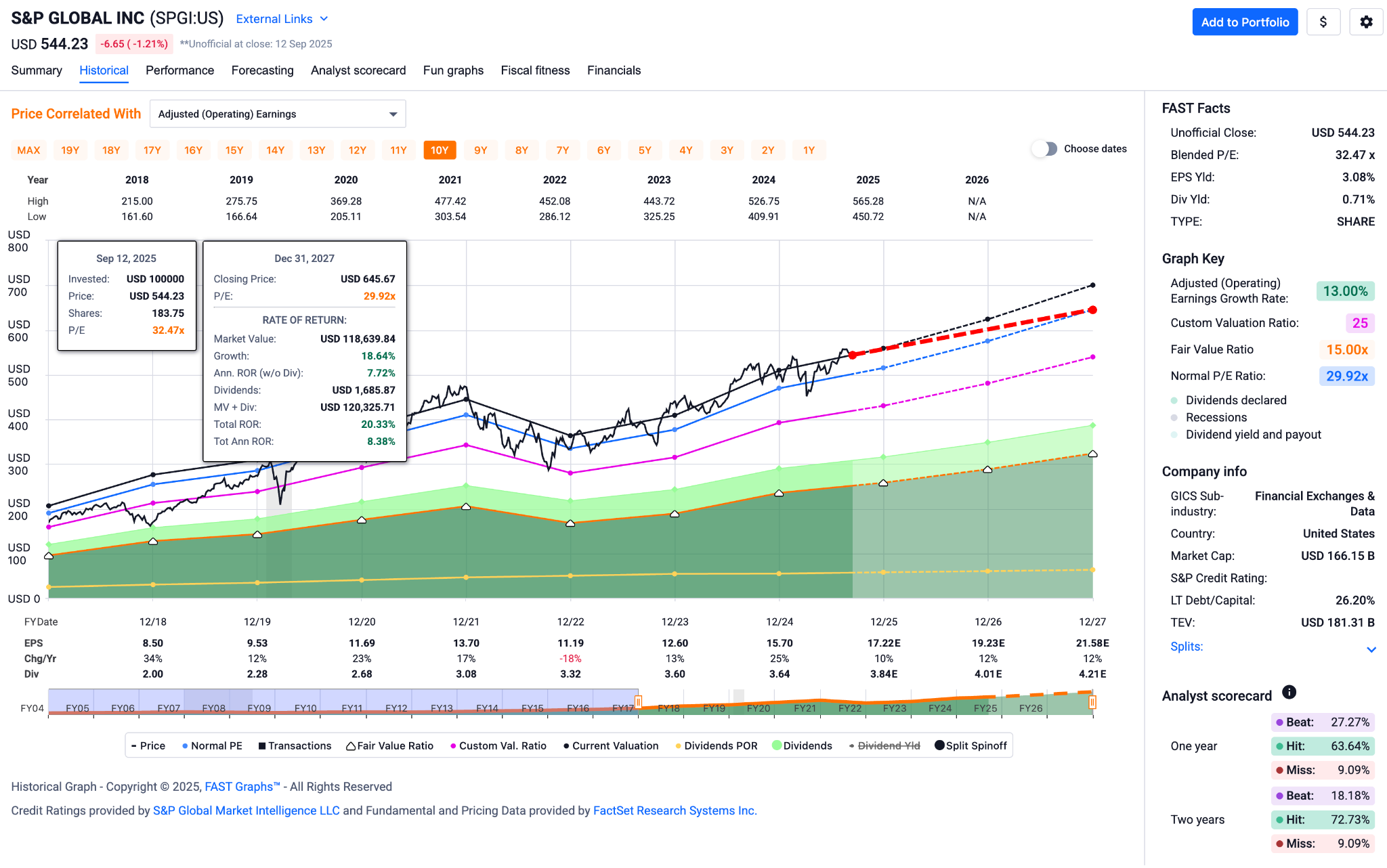
Task: Select the 5Y time range button
Action: pos(644,150)
